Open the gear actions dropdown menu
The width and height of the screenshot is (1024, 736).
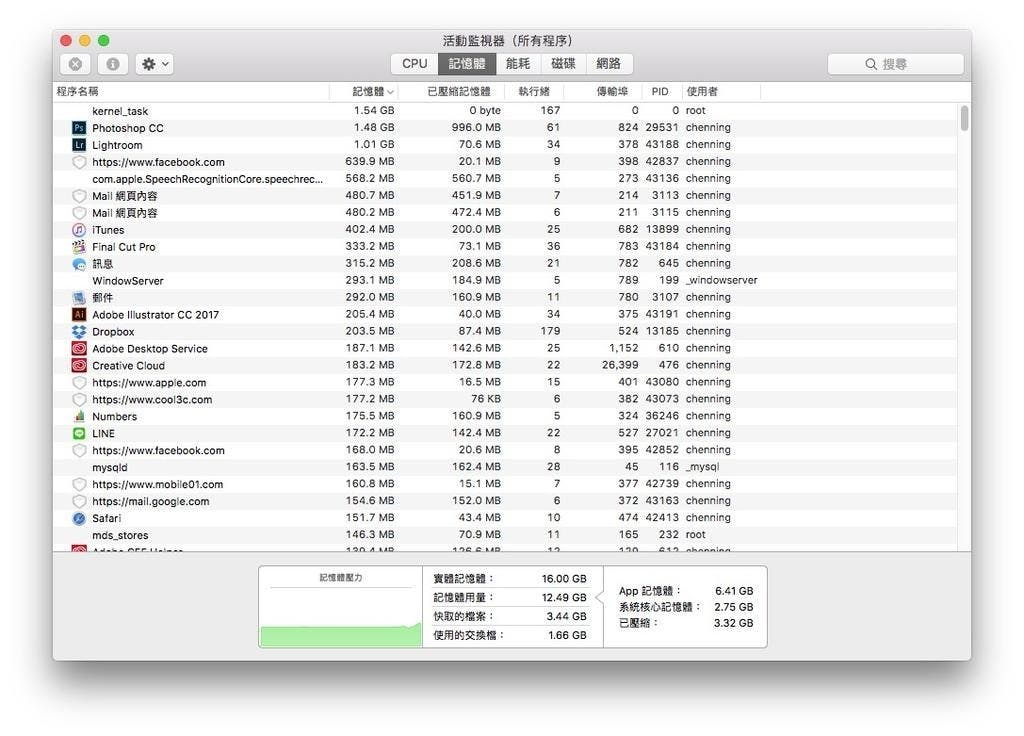pos(155,64)
